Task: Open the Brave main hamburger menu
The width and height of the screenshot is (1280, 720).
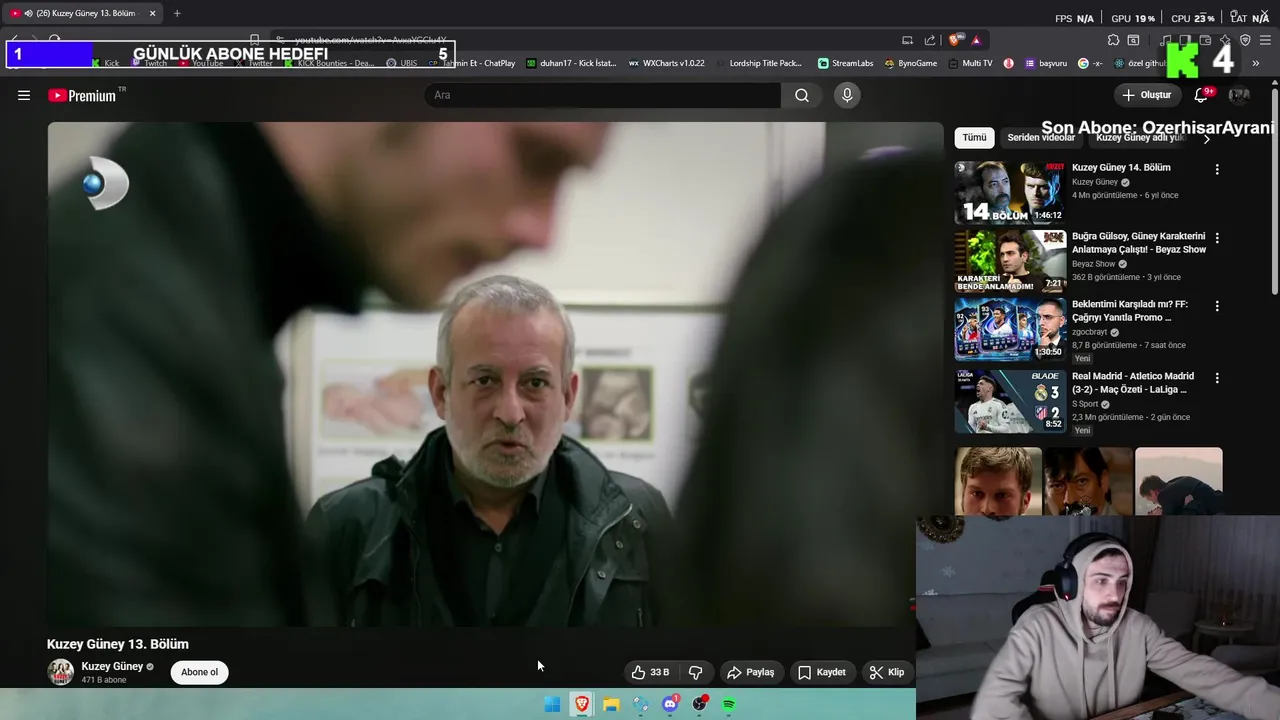Action: tap(1265, 40)
